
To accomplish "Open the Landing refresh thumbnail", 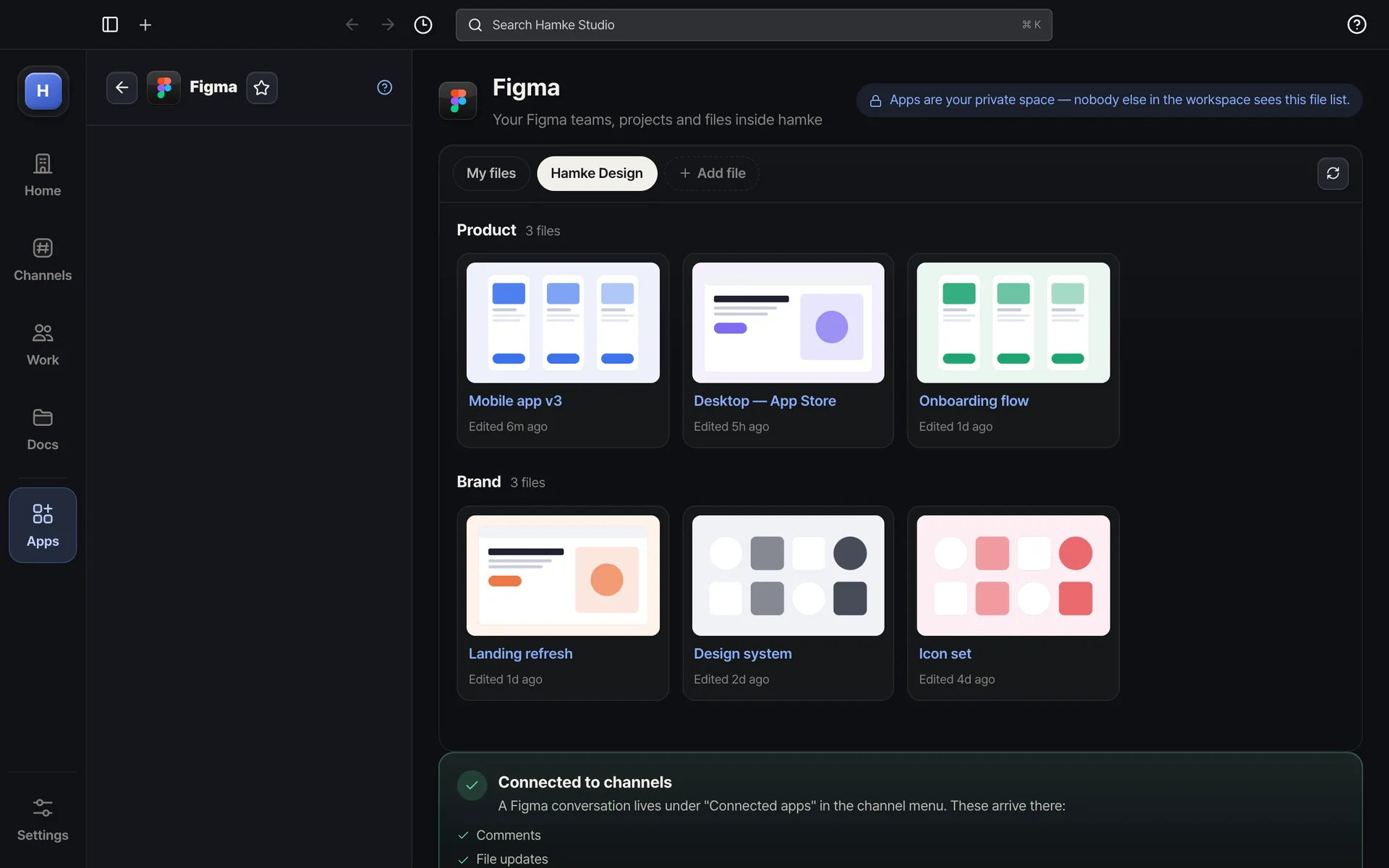I will 563,576.
